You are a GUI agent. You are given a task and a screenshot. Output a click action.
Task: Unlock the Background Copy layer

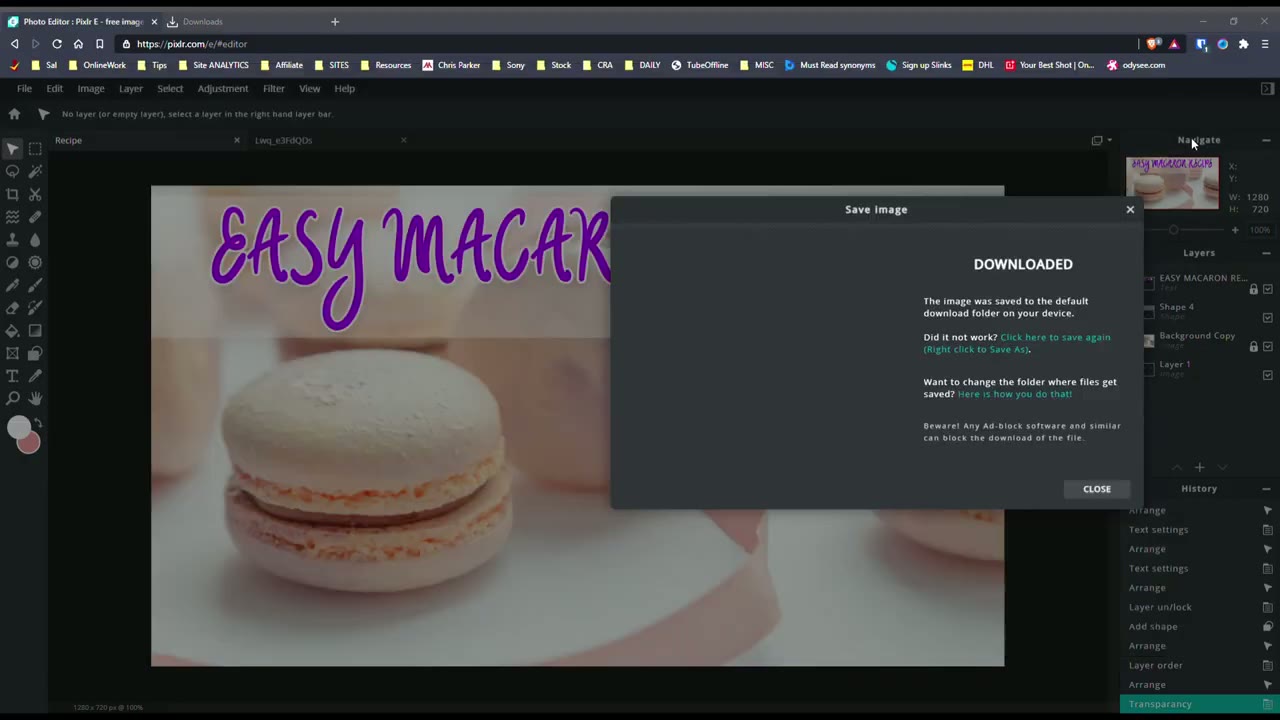coord(1254,346)
